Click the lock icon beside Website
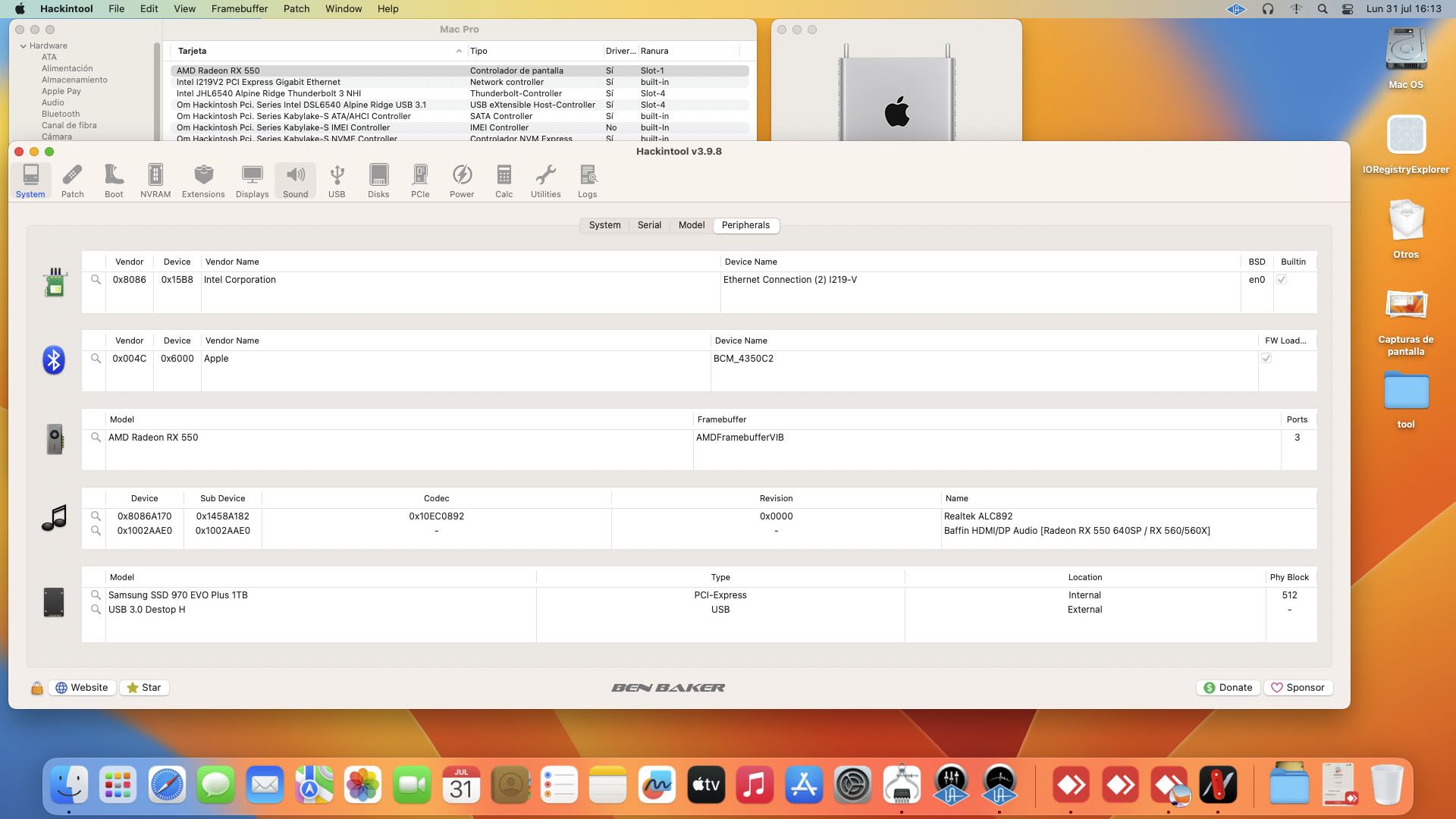The image size is (1456, 819). 36,688
